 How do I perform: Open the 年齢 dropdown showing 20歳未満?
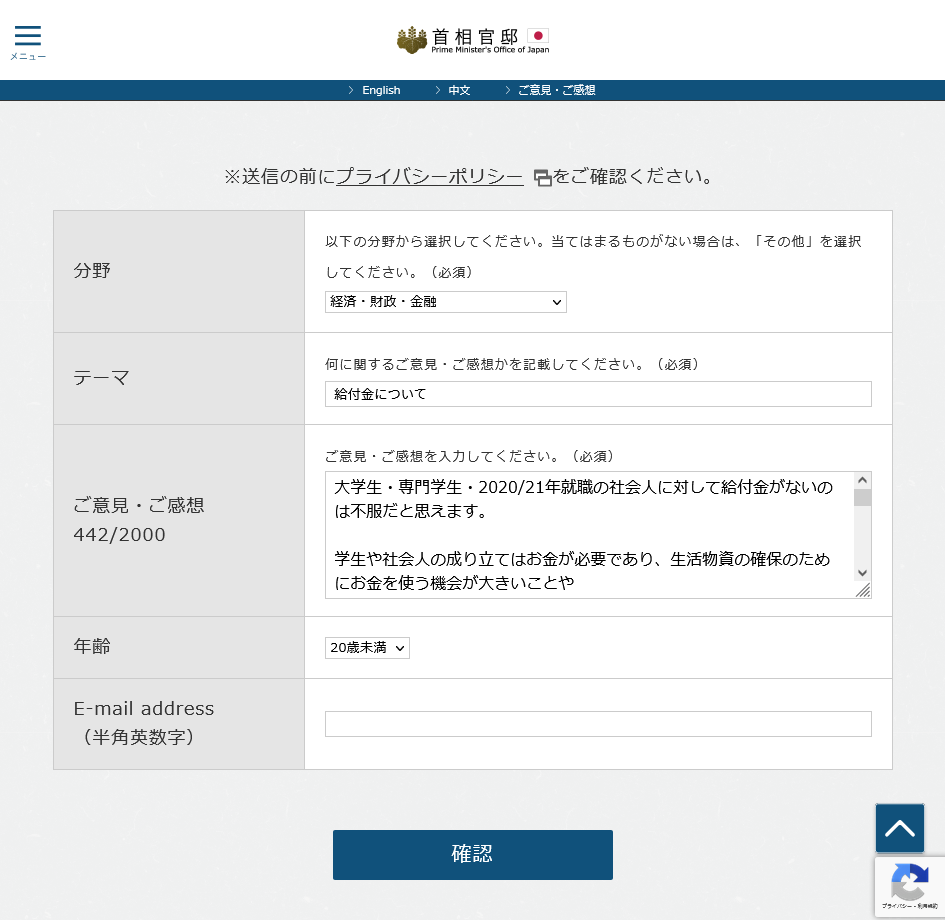click(367, 648)
